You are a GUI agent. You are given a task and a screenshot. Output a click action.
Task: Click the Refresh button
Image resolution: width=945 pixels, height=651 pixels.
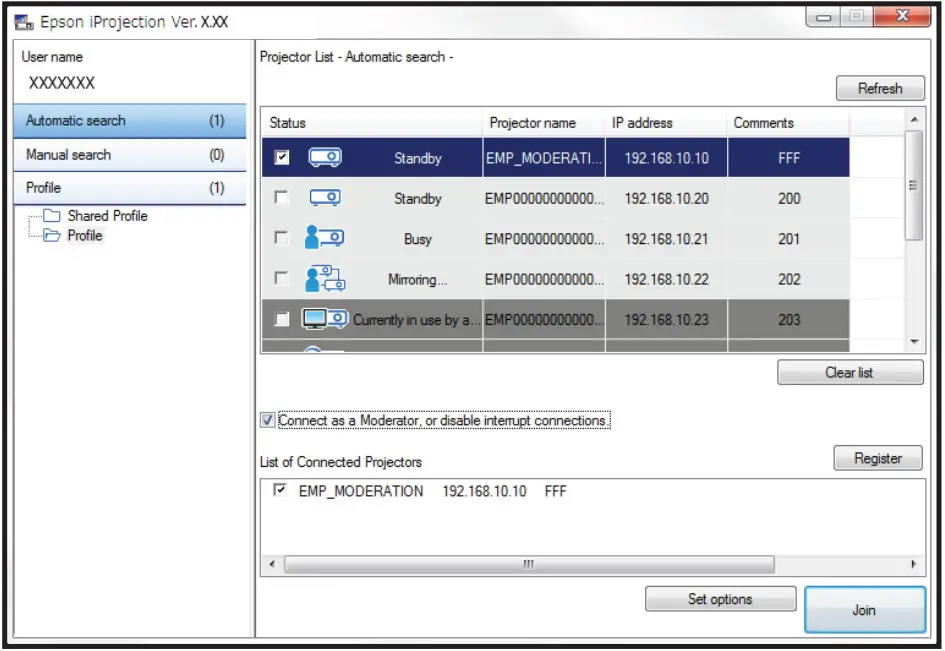[x=880, y=88]
